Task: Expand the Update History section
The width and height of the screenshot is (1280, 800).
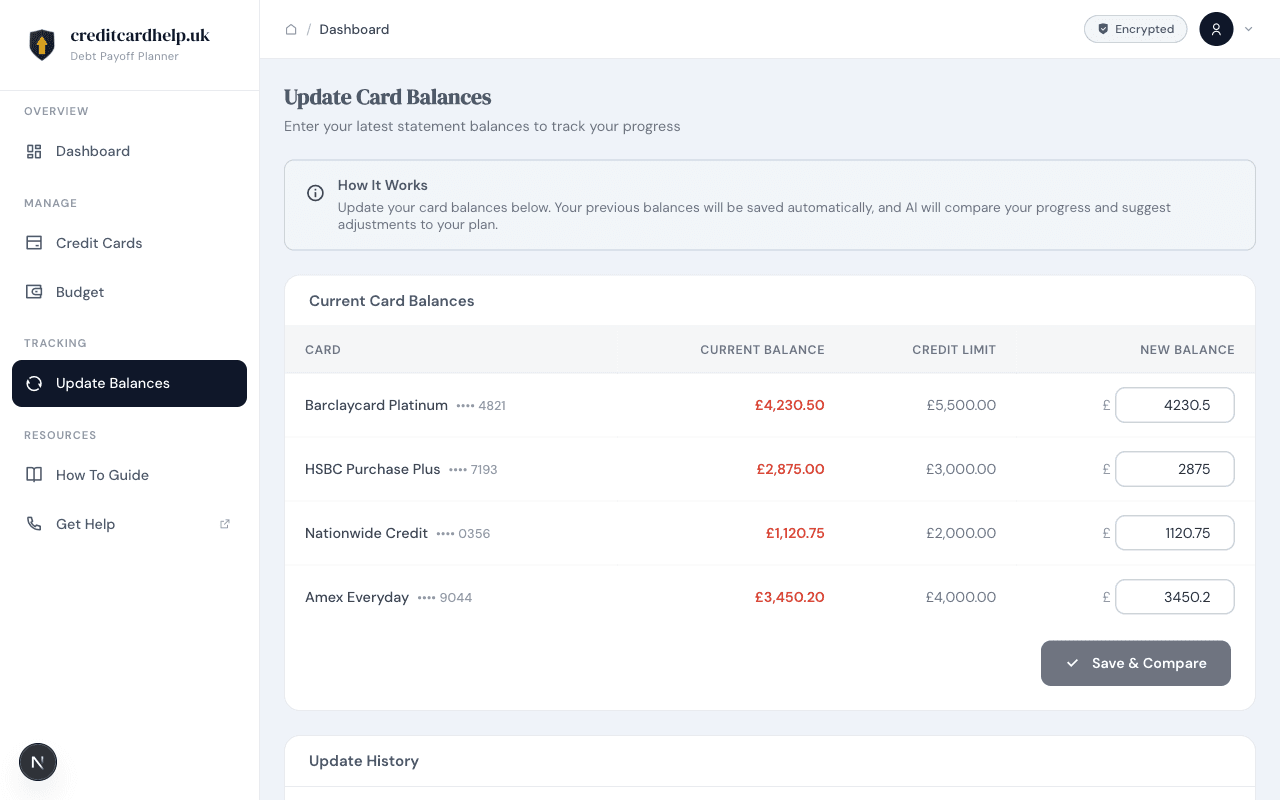Action: click(364, 761)
